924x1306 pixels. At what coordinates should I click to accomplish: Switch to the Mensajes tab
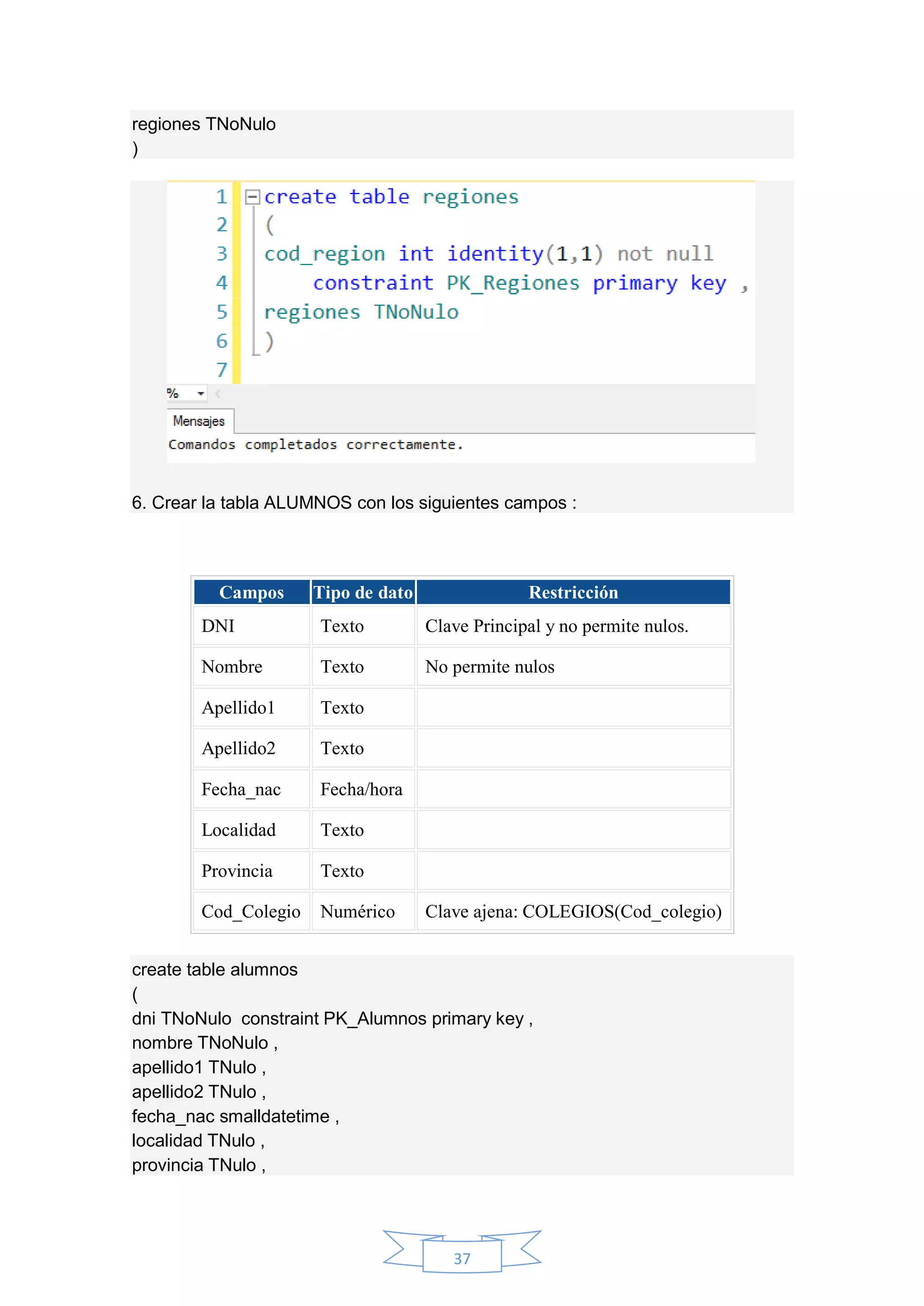(x=199, y=421)
